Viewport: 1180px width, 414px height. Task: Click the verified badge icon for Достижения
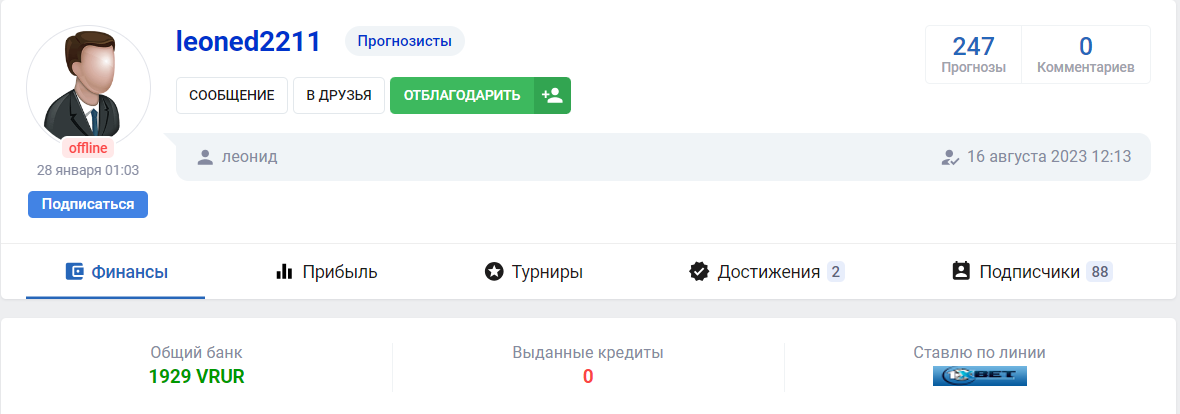point(700,271)
